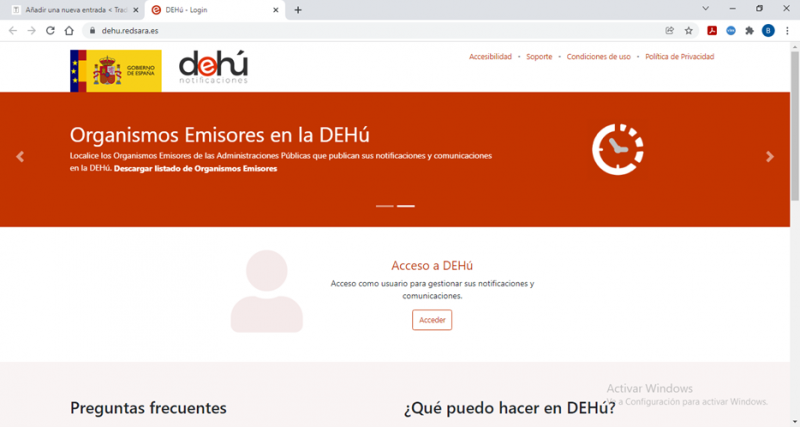Open Política de Privacidad link
800x427 pixels.
click(x=680, y=57)
